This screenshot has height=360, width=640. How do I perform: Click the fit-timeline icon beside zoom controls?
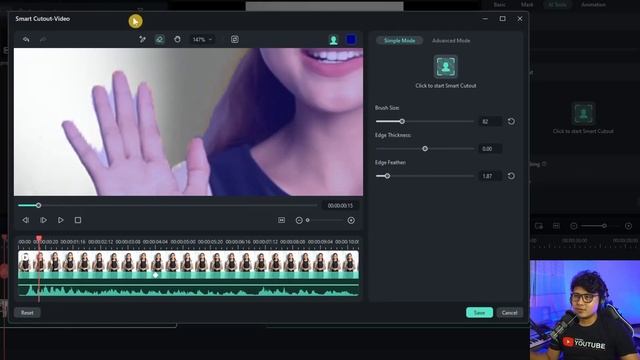(x=282, y=220)
